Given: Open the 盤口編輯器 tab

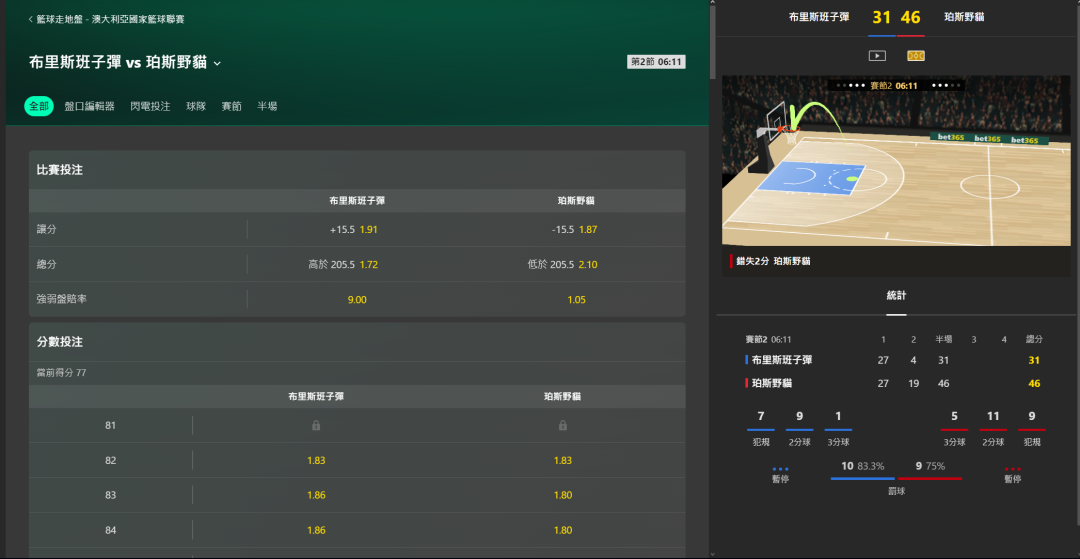Looking at the screenshot, I should coord(90,107).
